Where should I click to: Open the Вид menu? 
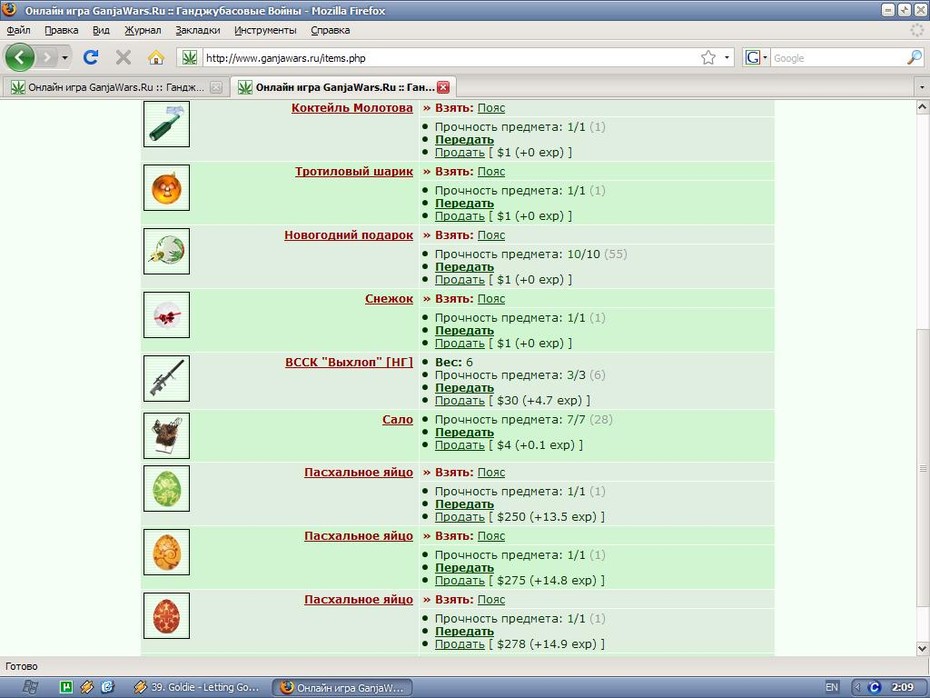click(x=101, y=30)
